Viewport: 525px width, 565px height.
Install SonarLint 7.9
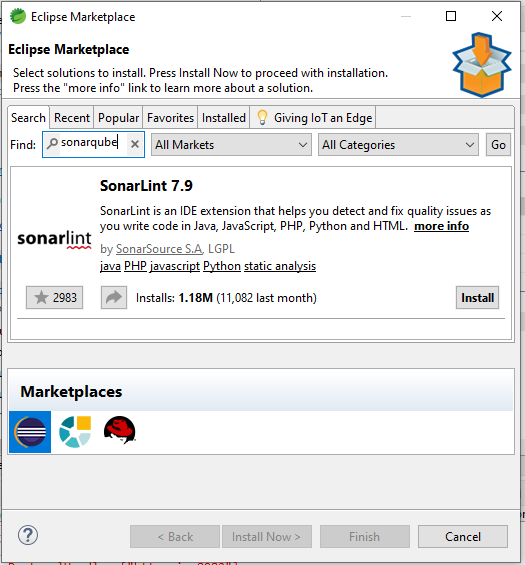(477, 298)
